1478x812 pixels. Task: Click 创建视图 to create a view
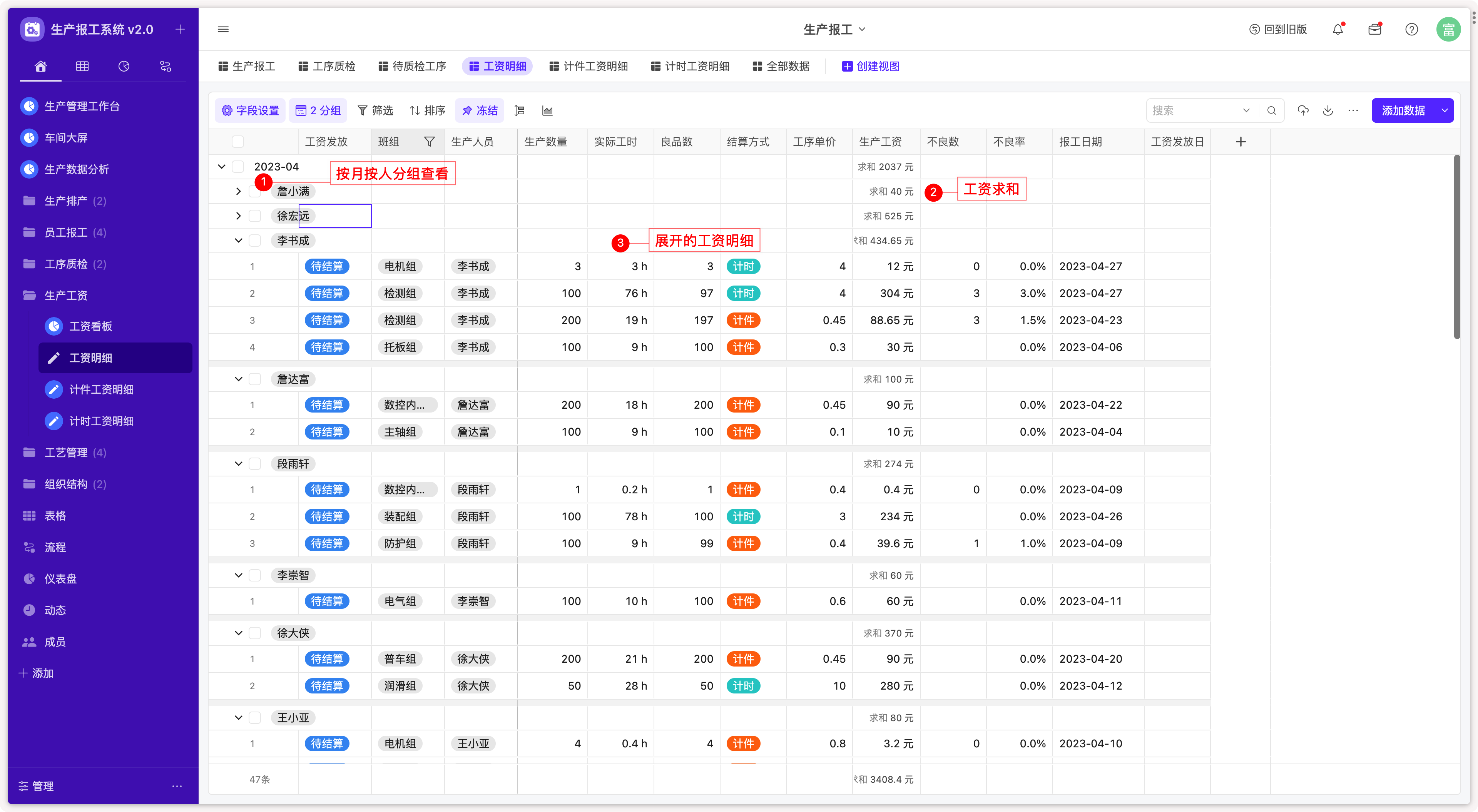coord(870,67)
